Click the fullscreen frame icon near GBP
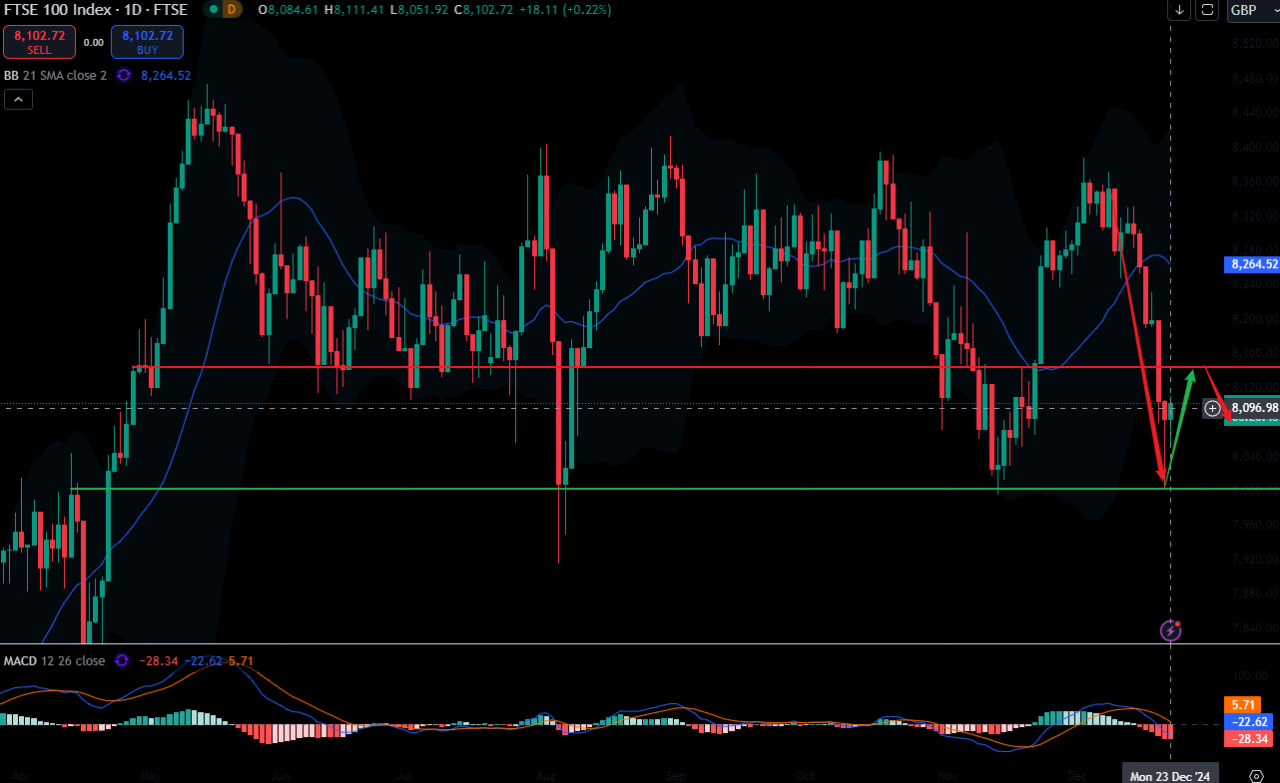 click(x=1208, y=10)
